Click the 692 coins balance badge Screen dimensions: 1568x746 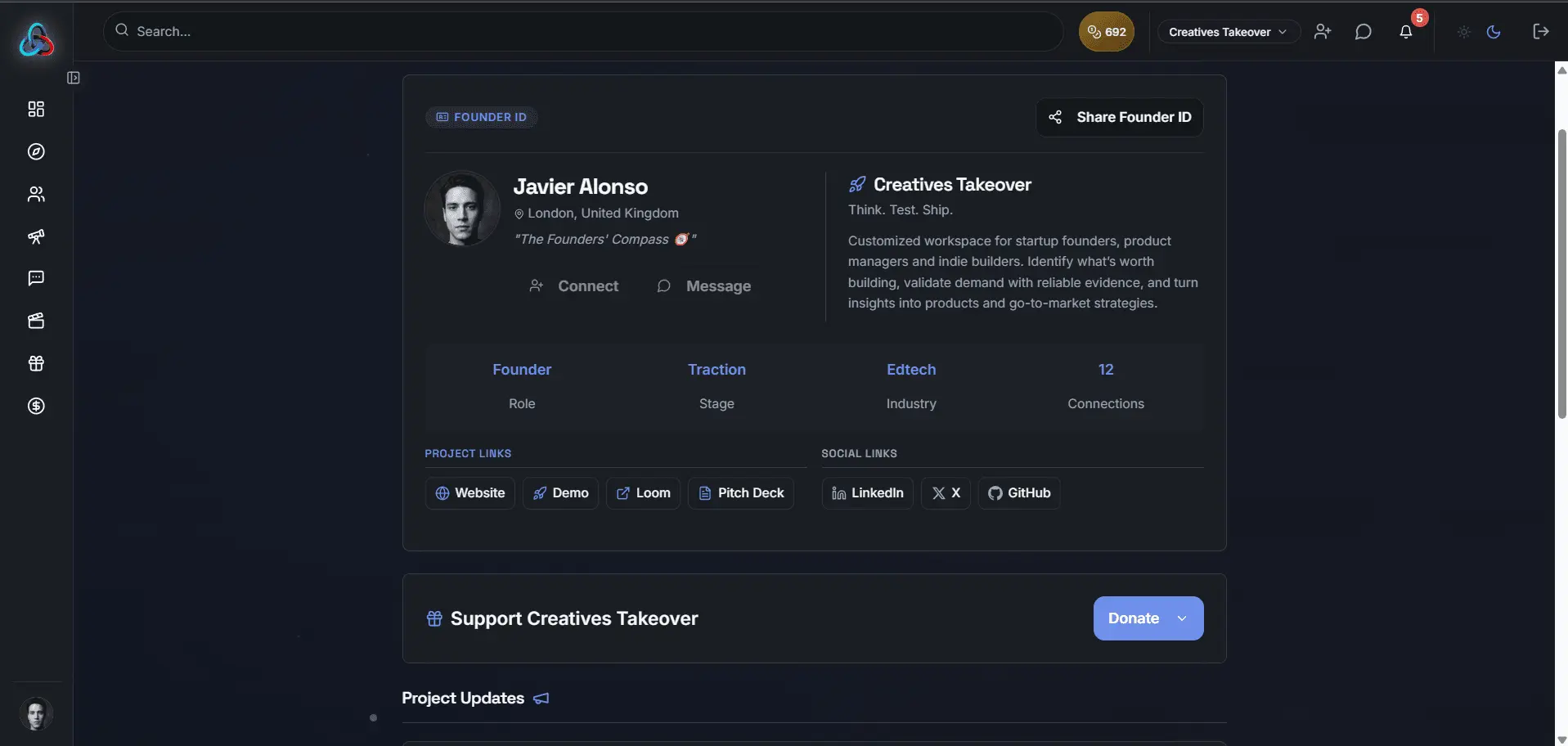[x=1107, y=32]
